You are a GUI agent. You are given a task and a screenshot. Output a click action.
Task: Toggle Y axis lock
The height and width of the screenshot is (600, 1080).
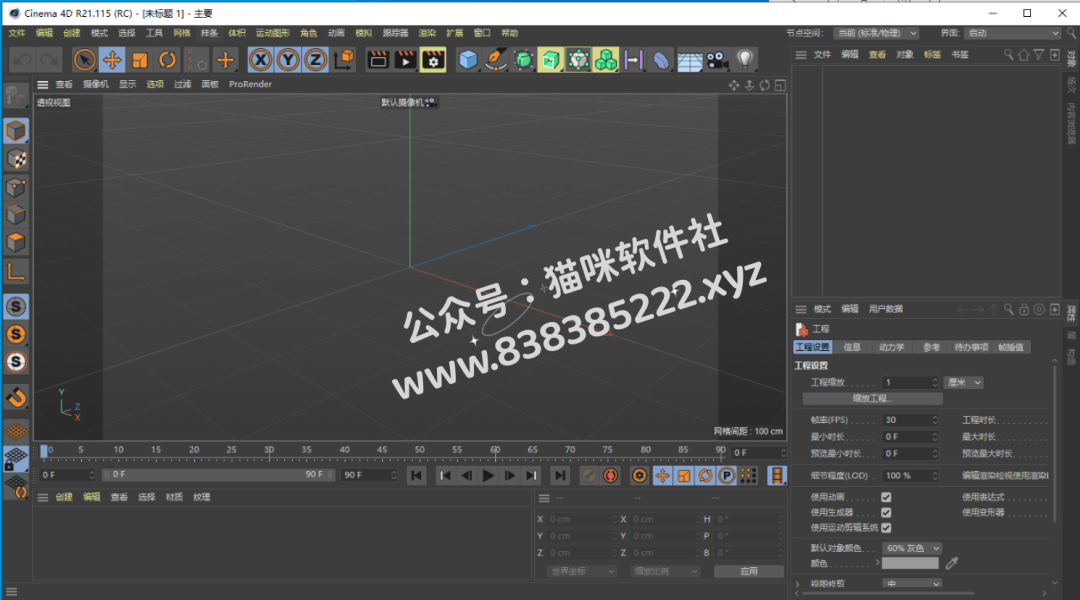(288, 60)
